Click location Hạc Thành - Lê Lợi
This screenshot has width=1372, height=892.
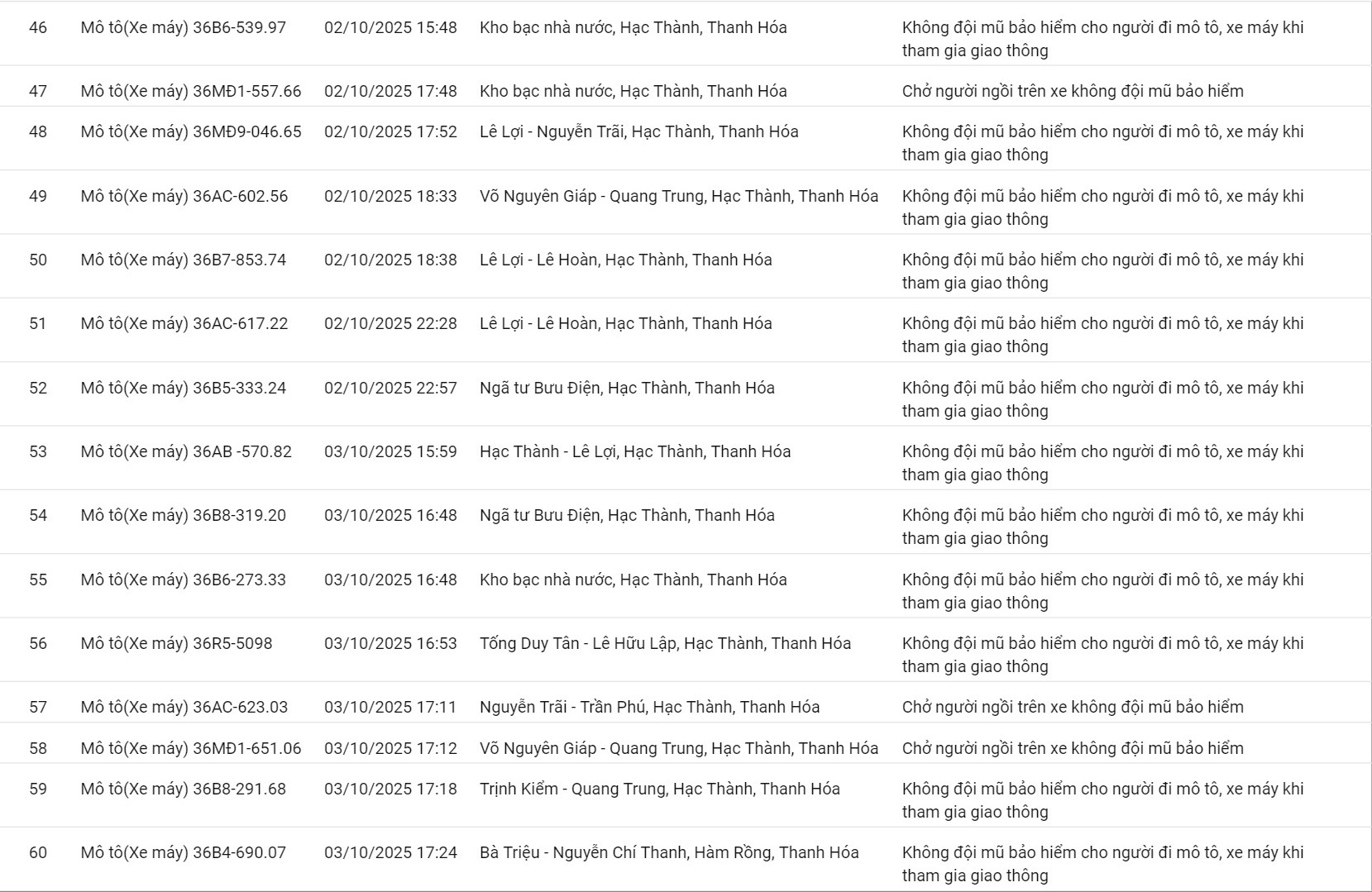(x=634, y=451)
